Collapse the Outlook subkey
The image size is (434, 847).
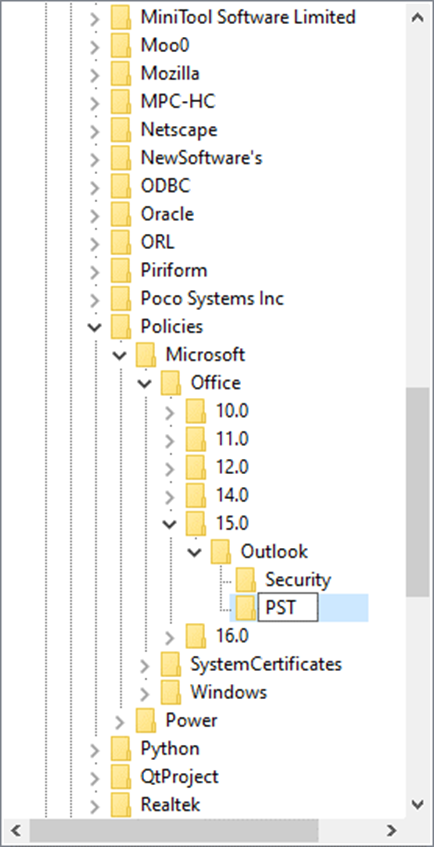[x=195, y=552]
